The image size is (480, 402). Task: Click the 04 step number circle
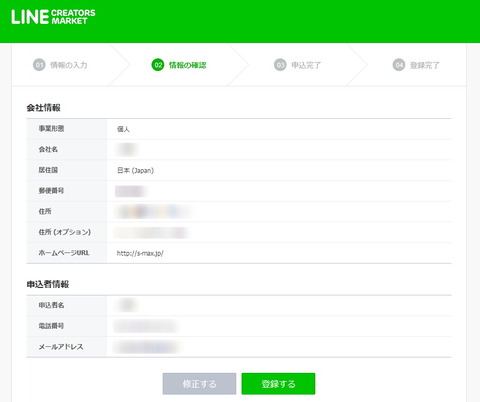[x=399, y=65]
